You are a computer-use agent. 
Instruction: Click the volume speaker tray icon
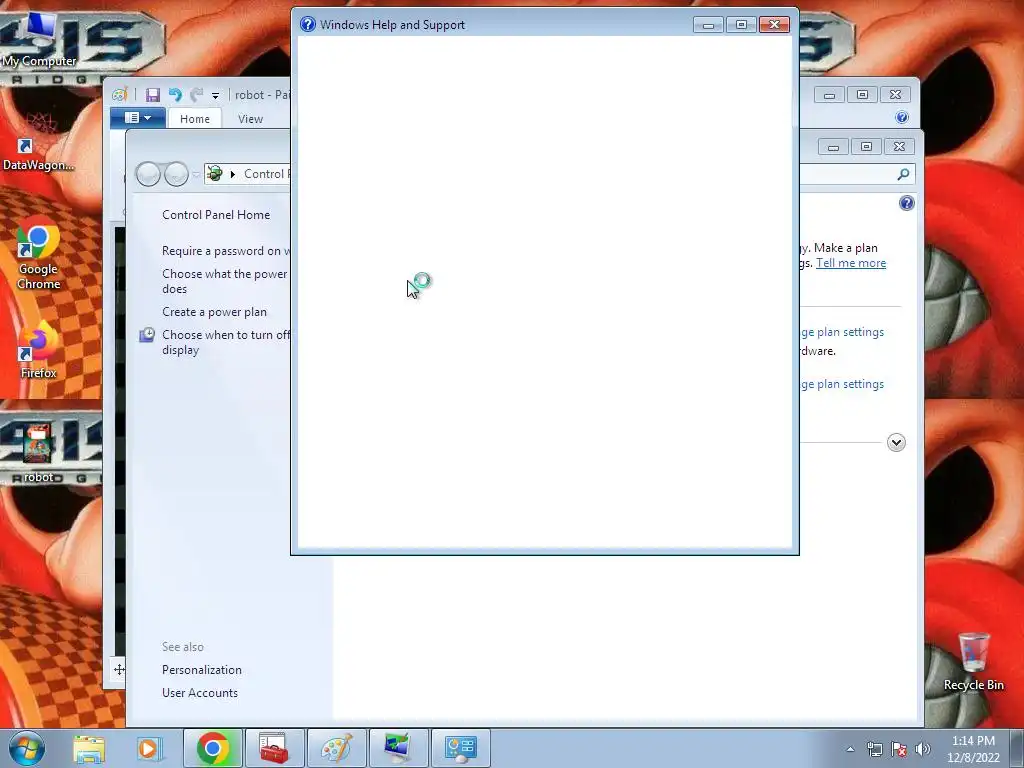pyautogui.click(x=923, y=749)
